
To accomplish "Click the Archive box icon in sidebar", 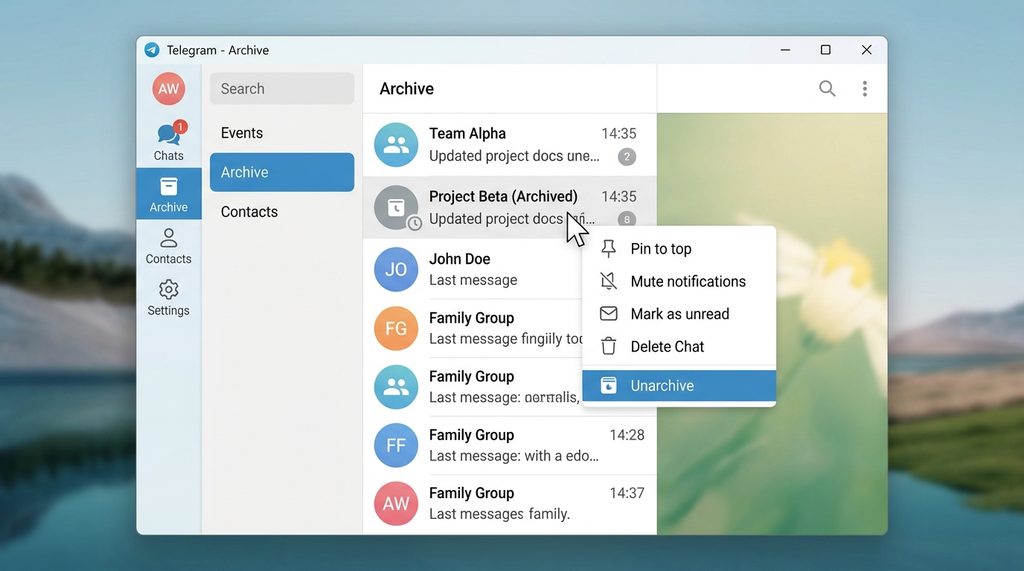I will [x=168, y=187].
